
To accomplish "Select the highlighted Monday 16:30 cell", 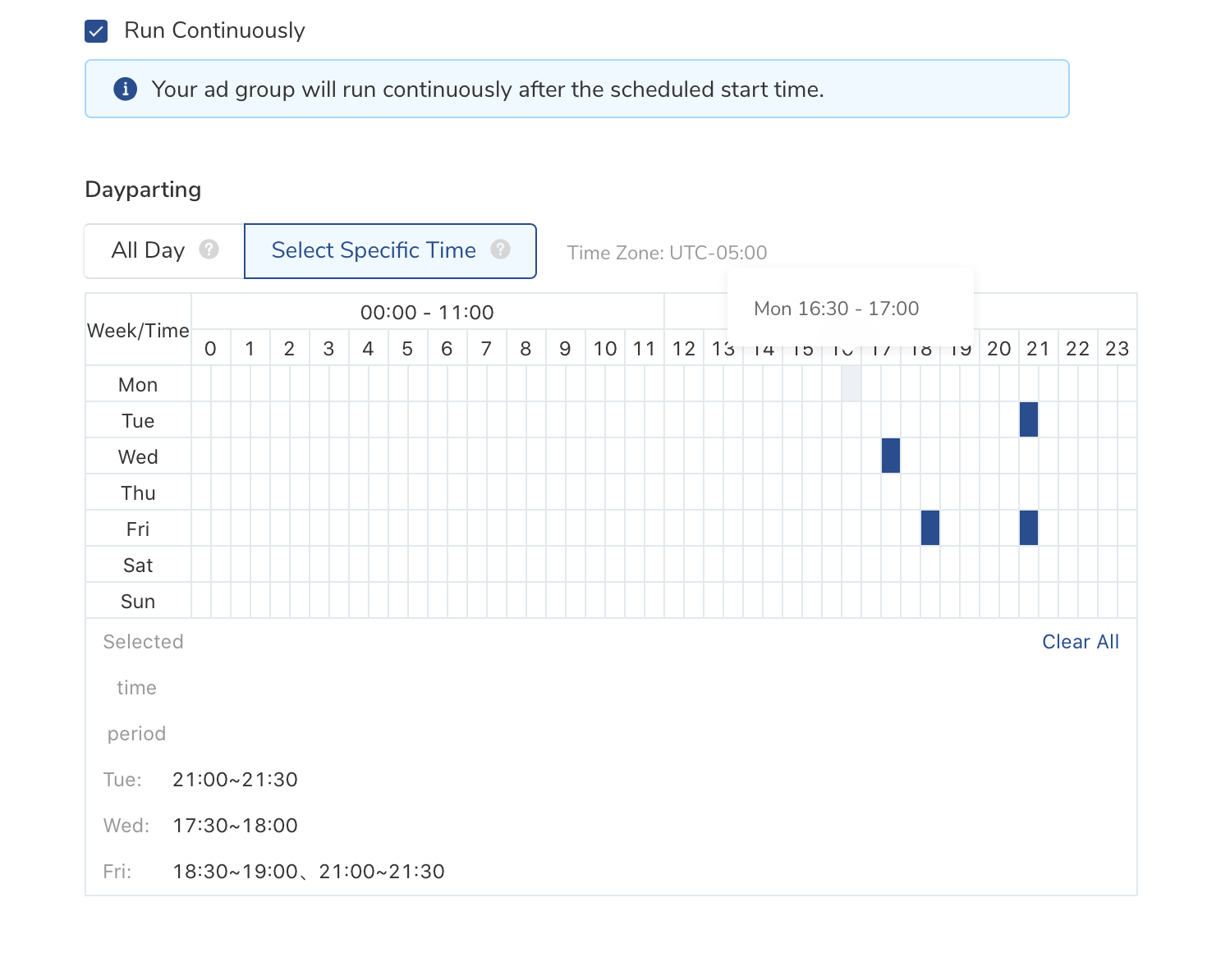I will [x=851, y=383].
